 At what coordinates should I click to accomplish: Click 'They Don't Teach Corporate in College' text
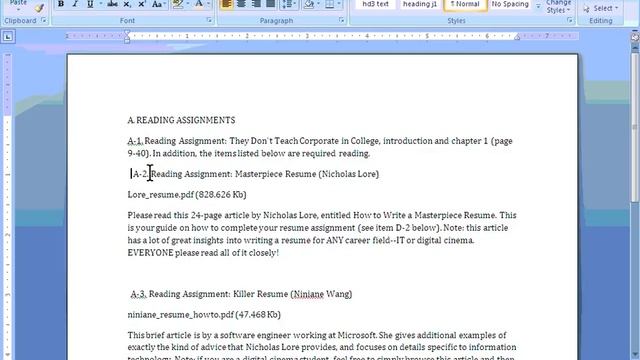click(304, 141)
